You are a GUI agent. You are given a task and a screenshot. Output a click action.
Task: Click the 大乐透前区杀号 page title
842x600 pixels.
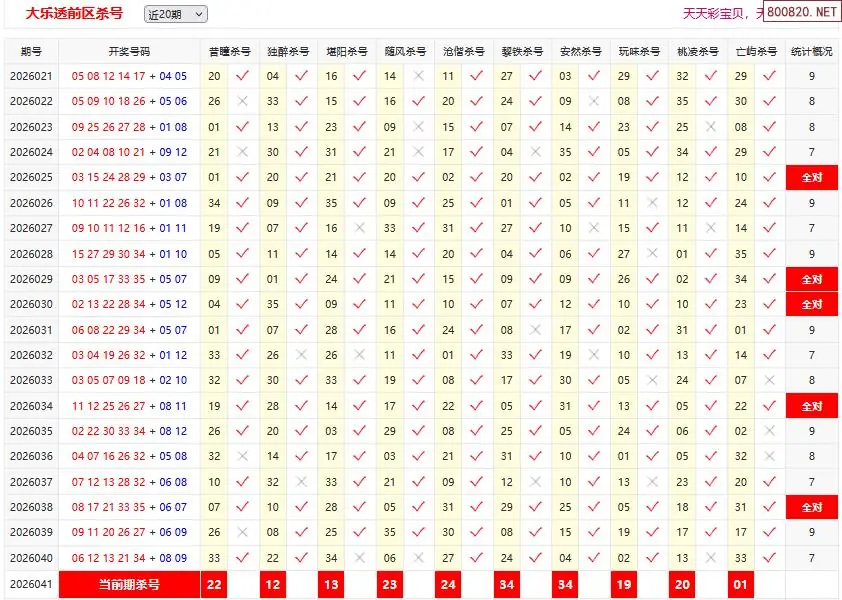pos(75,13)
